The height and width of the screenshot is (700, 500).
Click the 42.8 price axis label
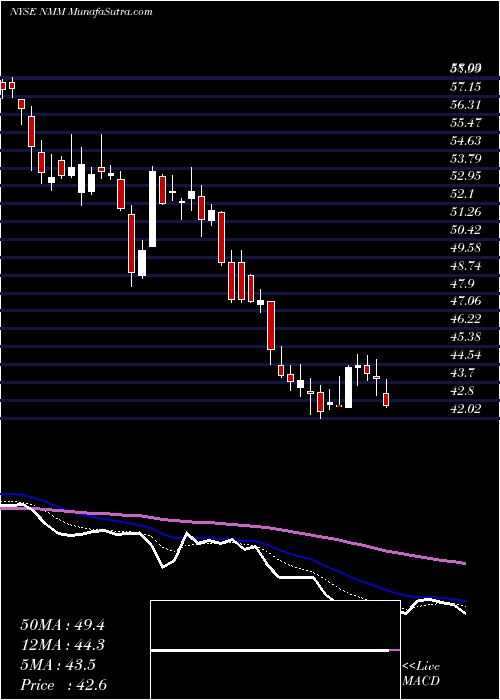pyautogui.click(x=462, y=392)
